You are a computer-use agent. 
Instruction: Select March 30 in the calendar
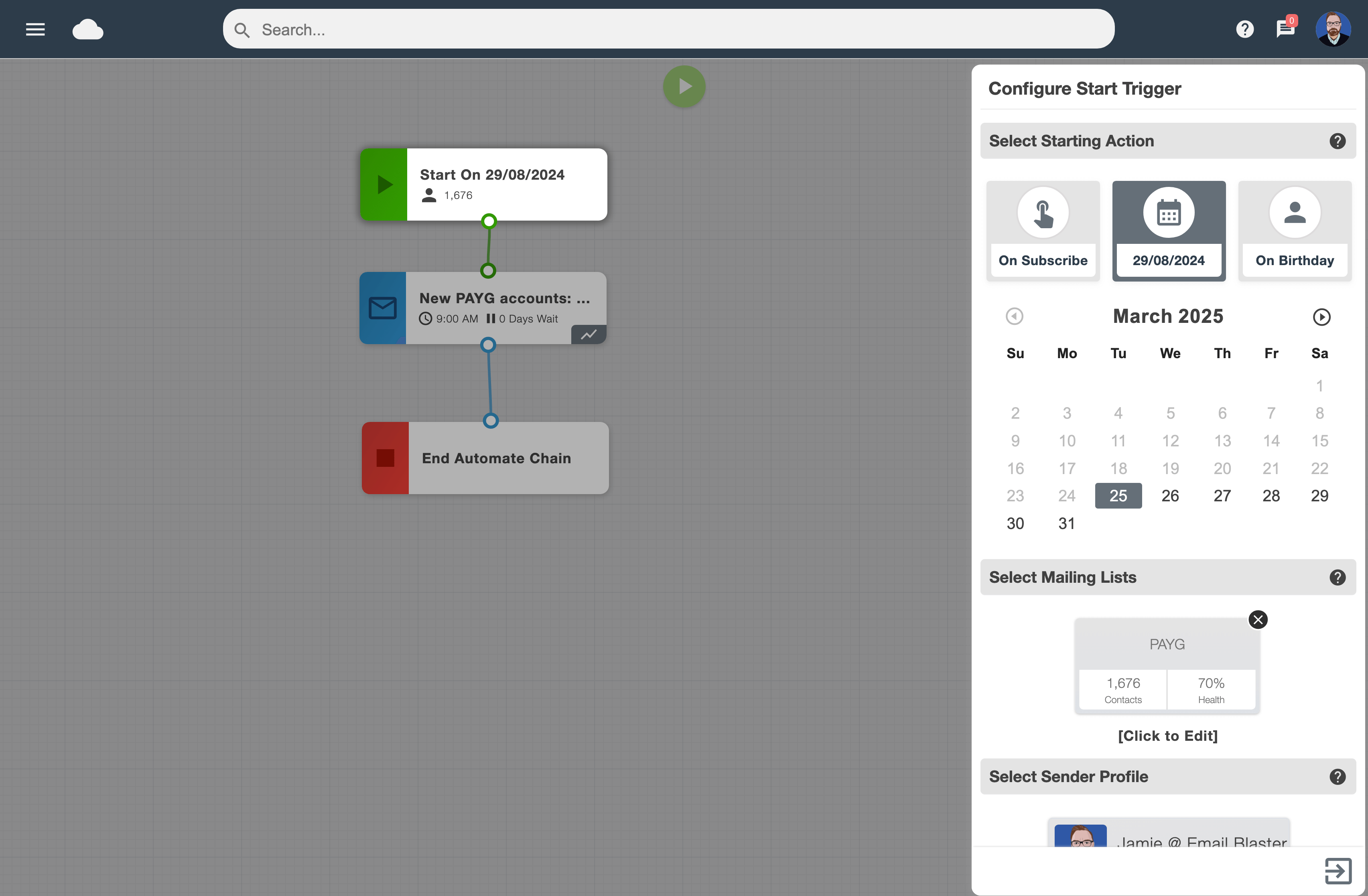(x=1015, y=523)
